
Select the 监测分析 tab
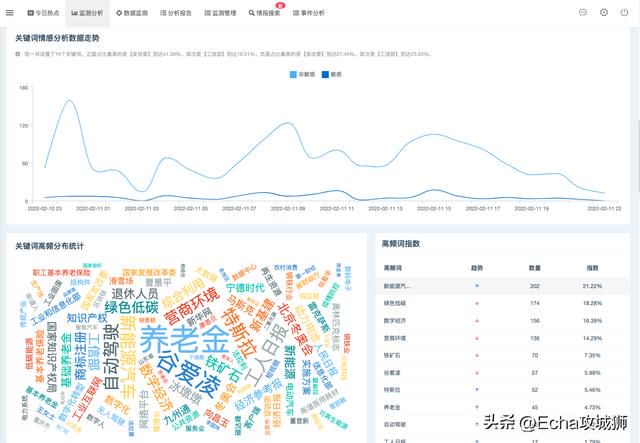(x=87, y=13)
